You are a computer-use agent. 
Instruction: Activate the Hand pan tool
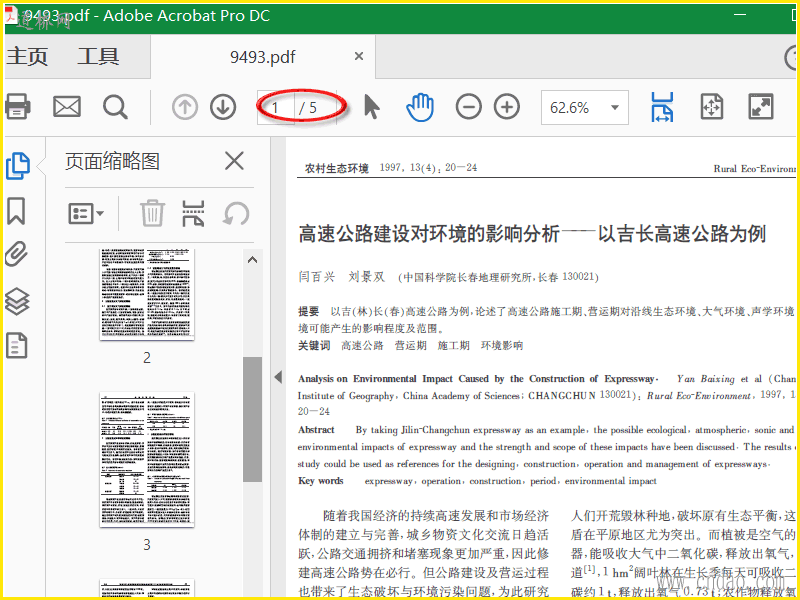tap(420, 107)
